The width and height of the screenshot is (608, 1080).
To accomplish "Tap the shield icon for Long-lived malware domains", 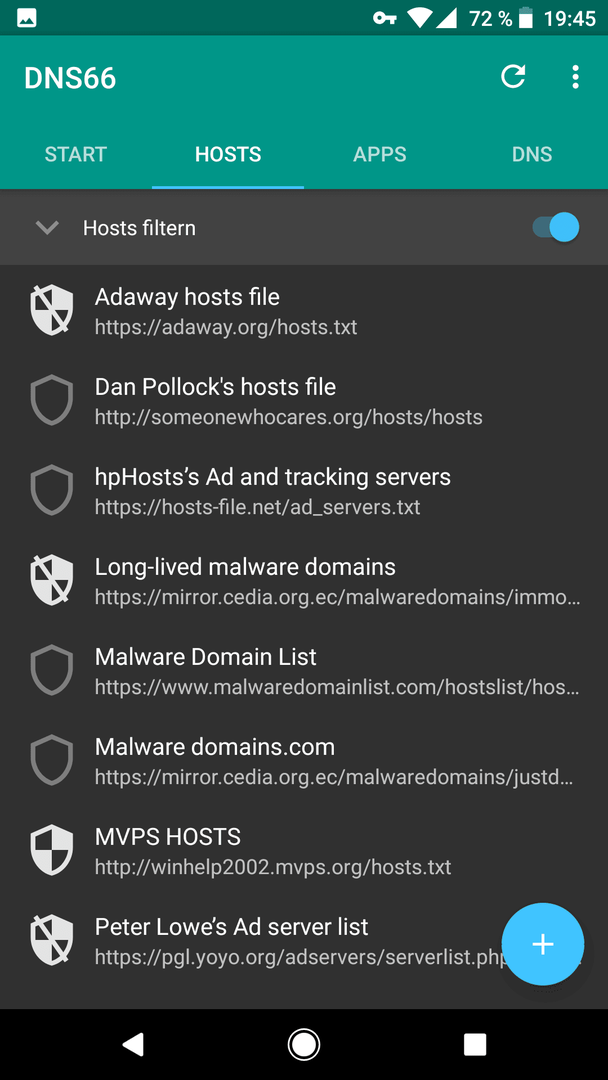I will click(52, 581).
